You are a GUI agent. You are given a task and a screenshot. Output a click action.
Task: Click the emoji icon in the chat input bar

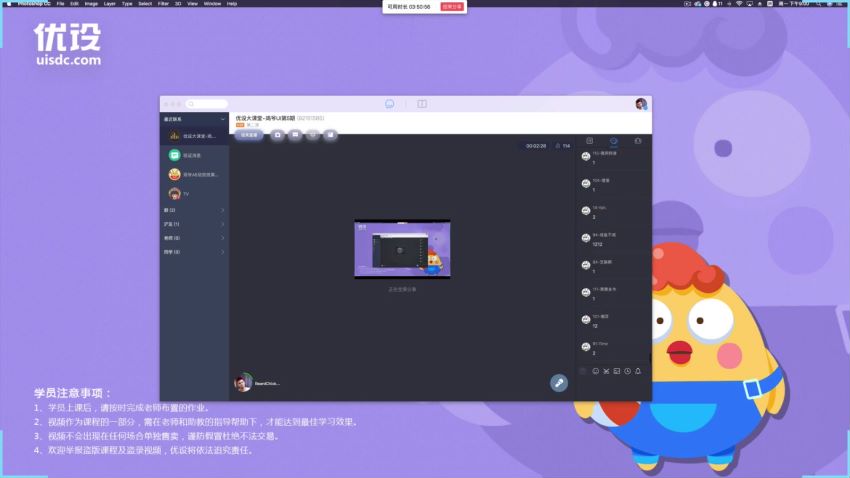tap(596, 371)
